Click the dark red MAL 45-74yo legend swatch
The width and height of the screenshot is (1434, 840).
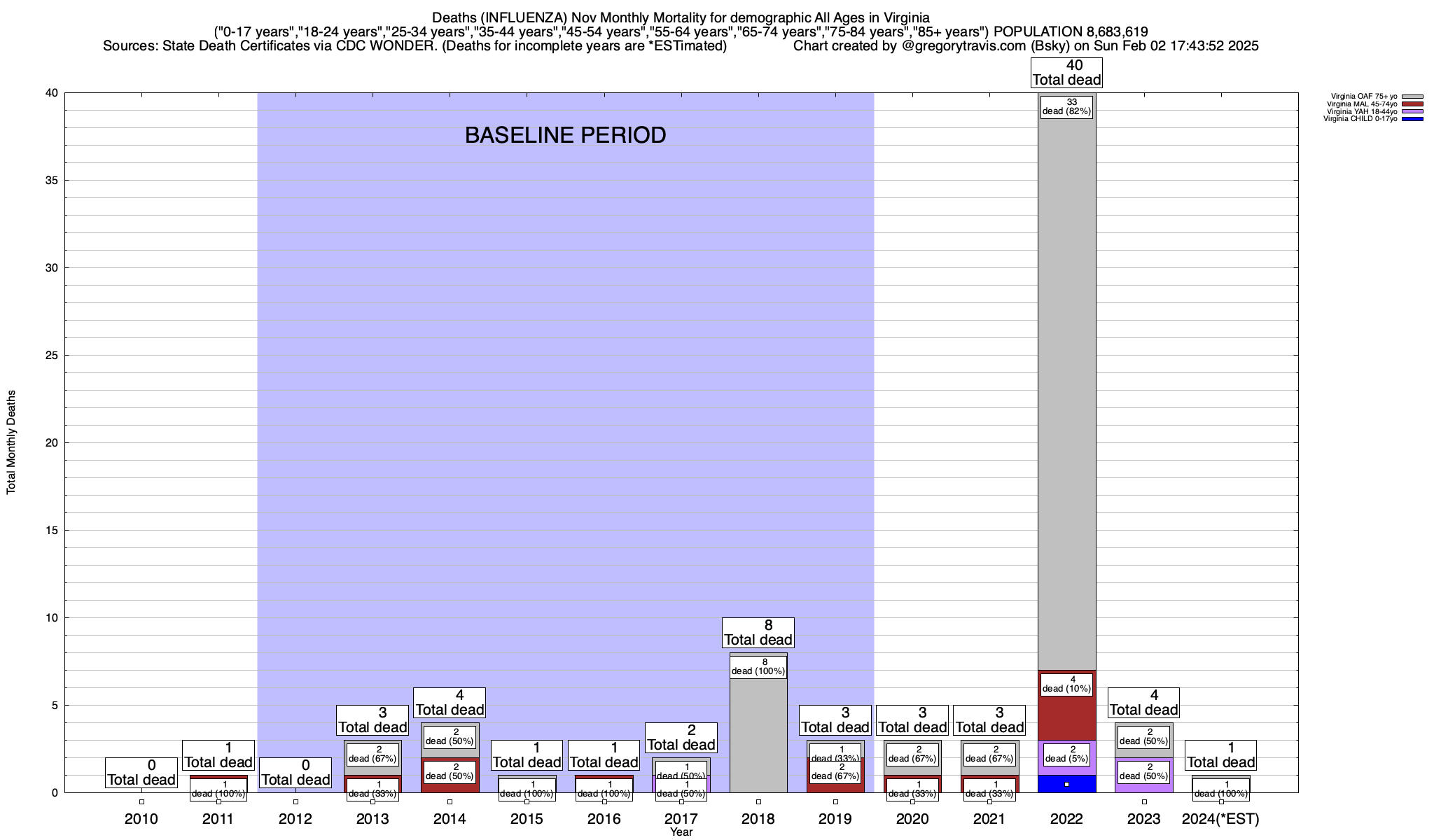coord(1412,104)
